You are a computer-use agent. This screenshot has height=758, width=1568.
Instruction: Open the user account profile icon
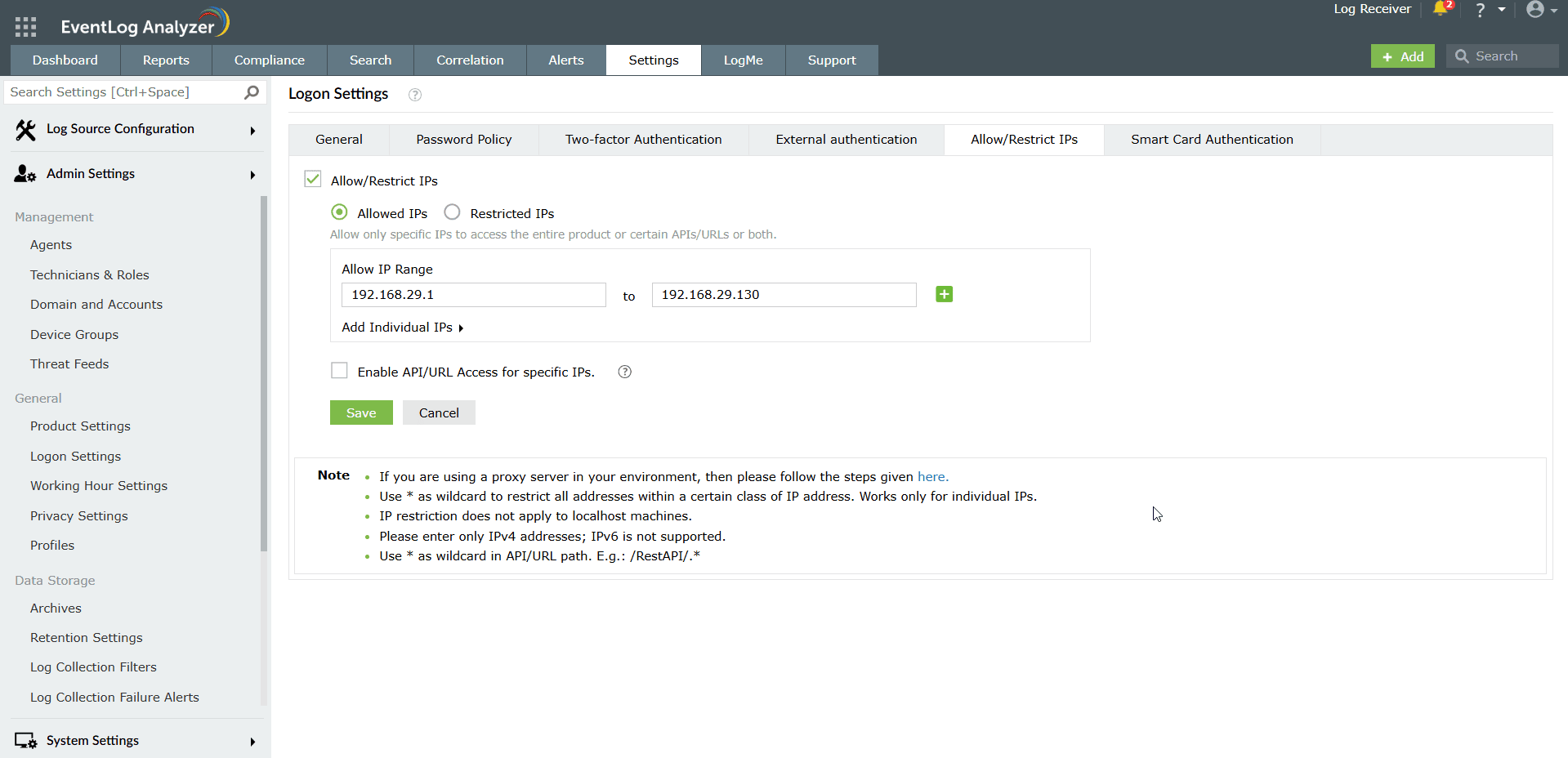click(1535, 10)
